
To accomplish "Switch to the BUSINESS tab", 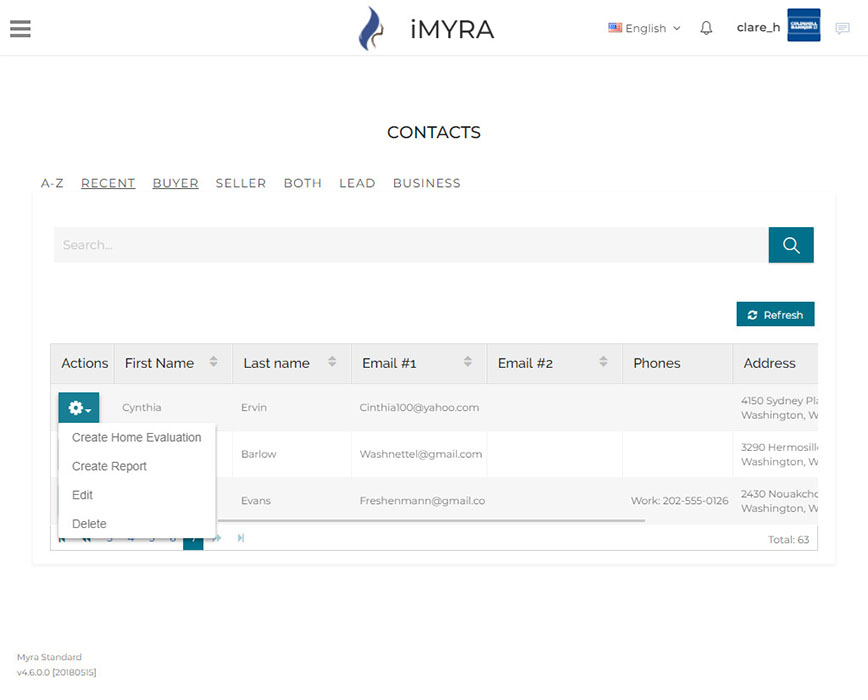I will (x=427, y=183).
